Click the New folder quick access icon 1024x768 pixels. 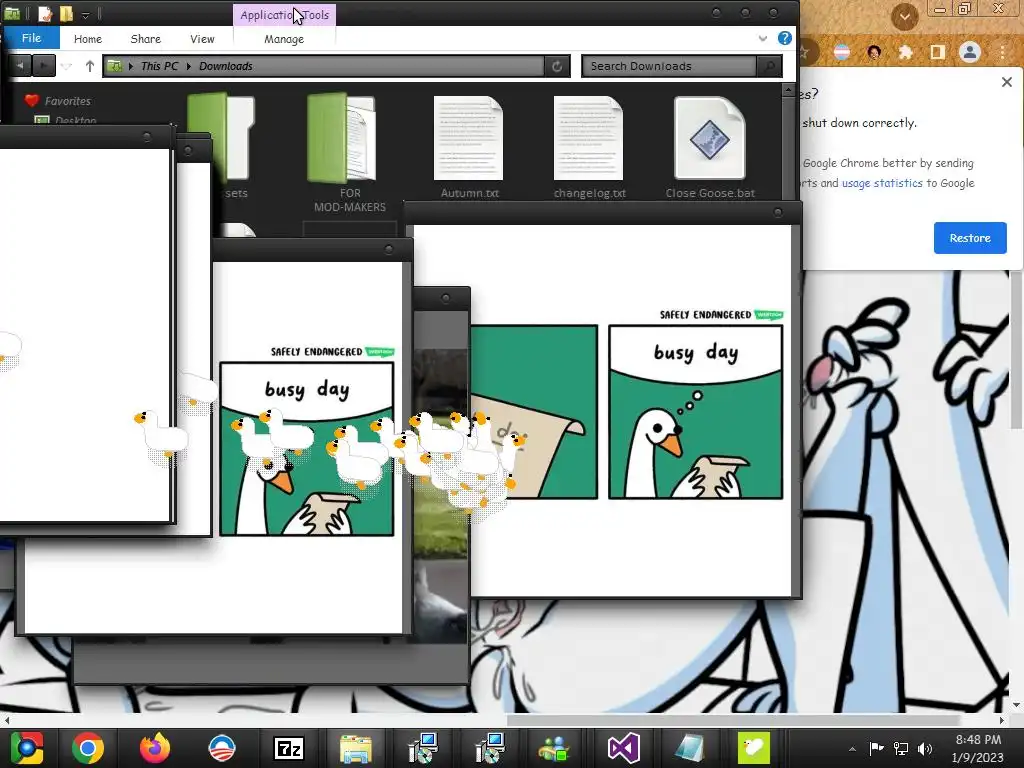[x=66, y=13]
